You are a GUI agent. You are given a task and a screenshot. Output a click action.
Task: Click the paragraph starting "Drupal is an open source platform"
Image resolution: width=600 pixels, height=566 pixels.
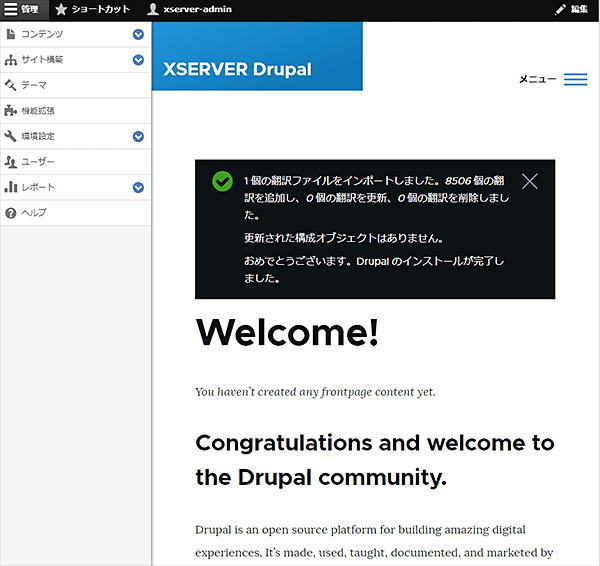(374, 541)
